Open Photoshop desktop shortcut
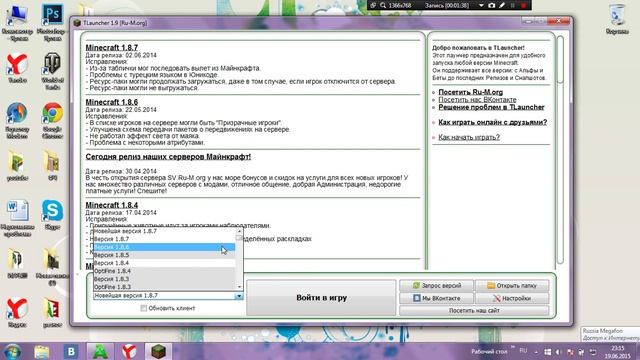 pyautogui.click(x=52, y=21)
